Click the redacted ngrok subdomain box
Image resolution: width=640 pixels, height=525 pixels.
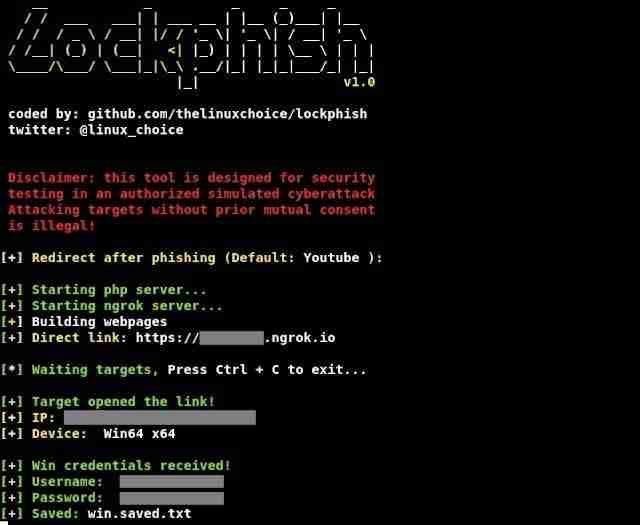click(x=231, y=338)
